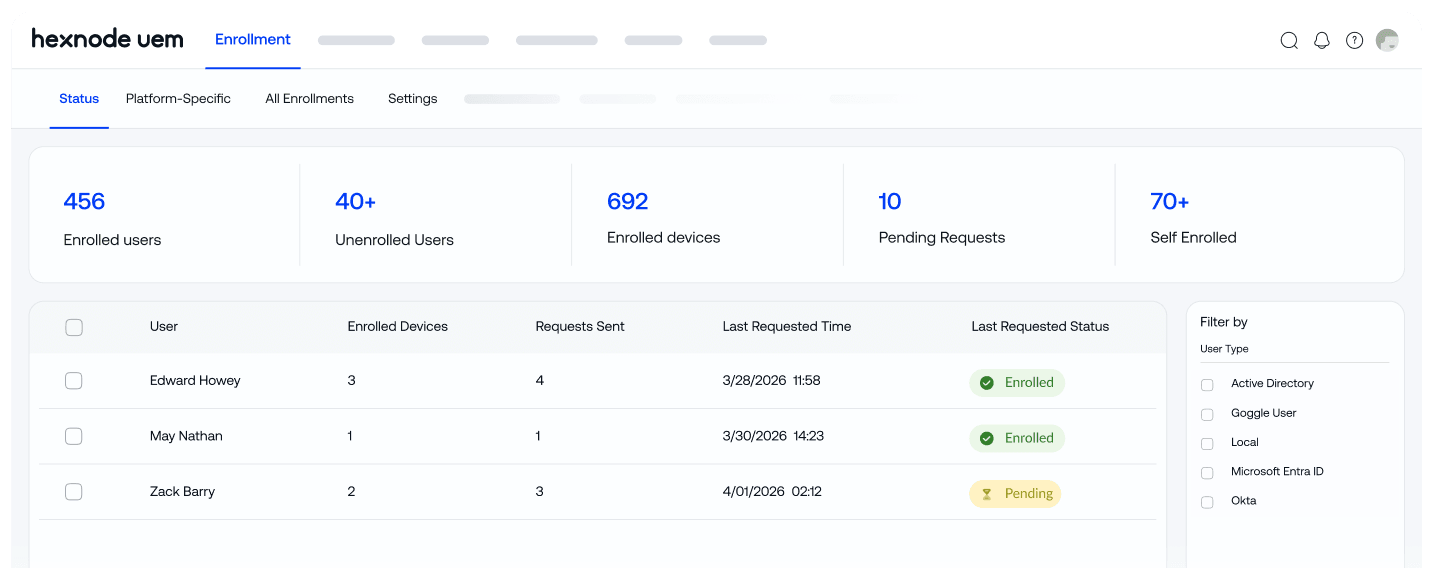1432x568 pixels.
Task: Click the Enrolled status badge for Edward Howey
Action: (x=1017, y=383)
